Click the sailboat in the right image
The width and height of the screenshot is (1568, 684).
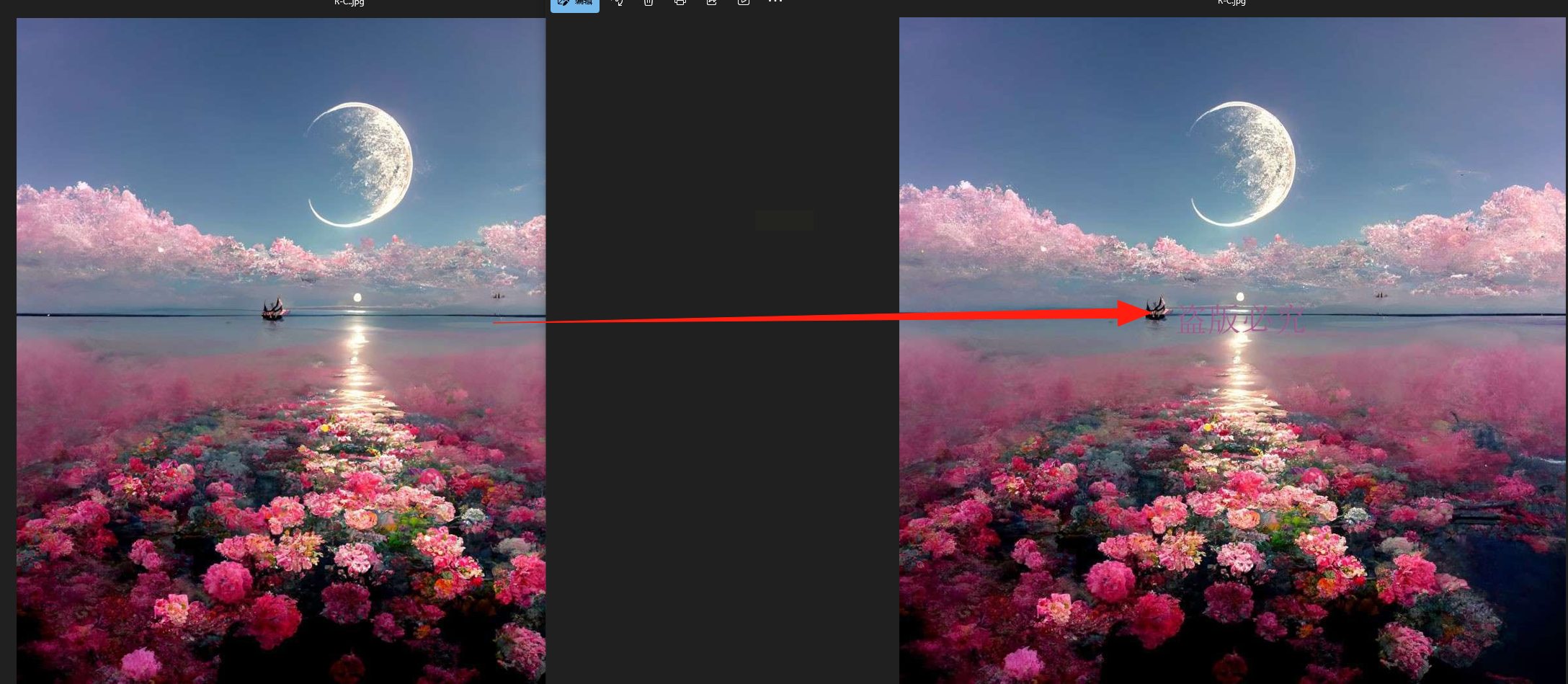point(1157,308)
